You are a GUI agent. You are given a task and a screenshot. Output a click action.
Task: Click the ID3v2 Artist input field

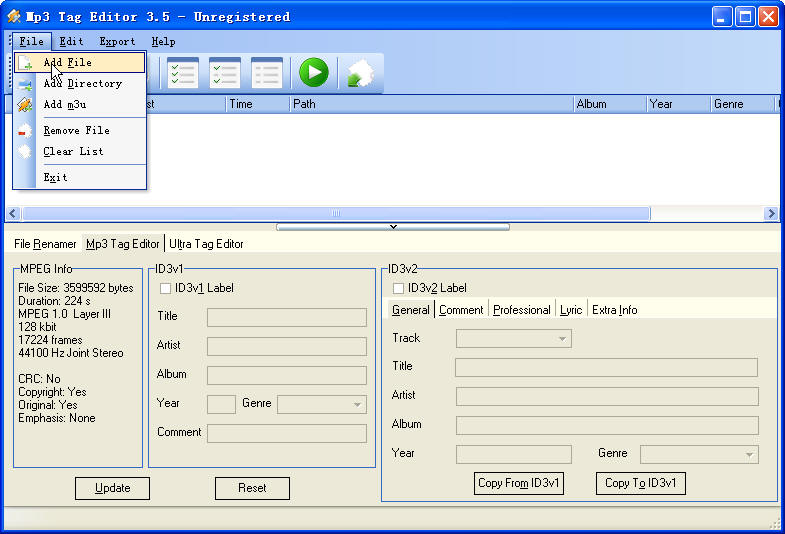[607, 396]
